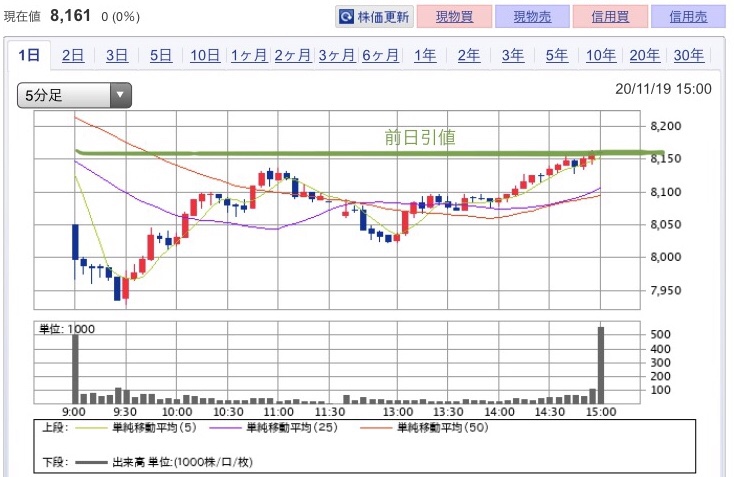Select the 30年 period tab
This screenshot has width=734, height=477.
point(689,55)
